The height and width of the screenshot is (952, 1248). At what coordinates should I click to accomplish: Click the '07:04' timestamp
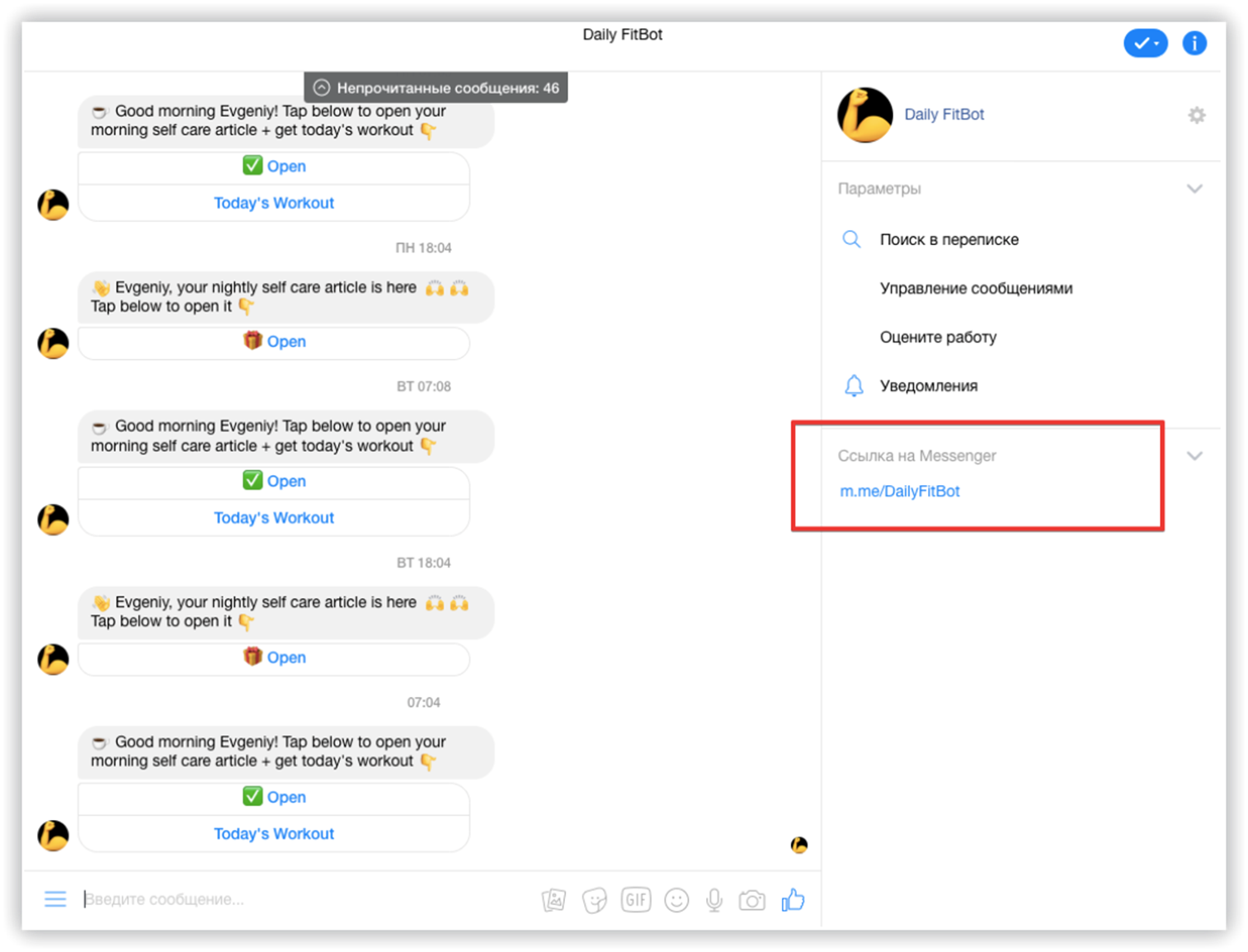[423, 703]
